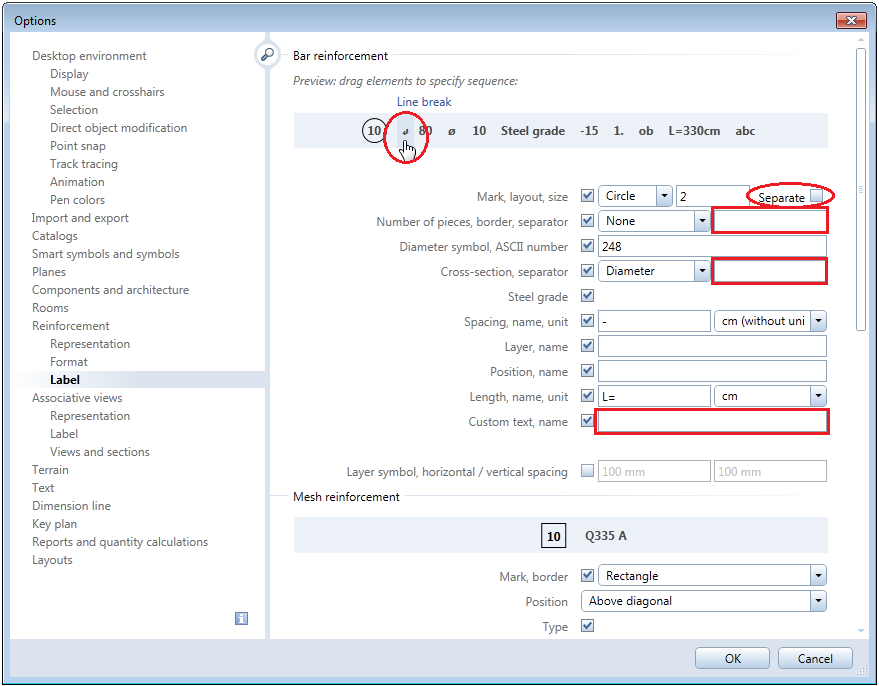Select Point snap in the tree
This screenshot has height=686, width=879.
click(x=78, y=146)
